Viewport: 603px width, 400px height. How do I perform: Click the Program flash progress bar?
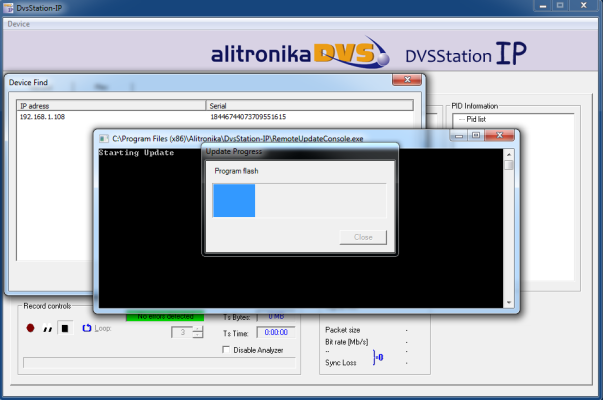tap(299, 200)
